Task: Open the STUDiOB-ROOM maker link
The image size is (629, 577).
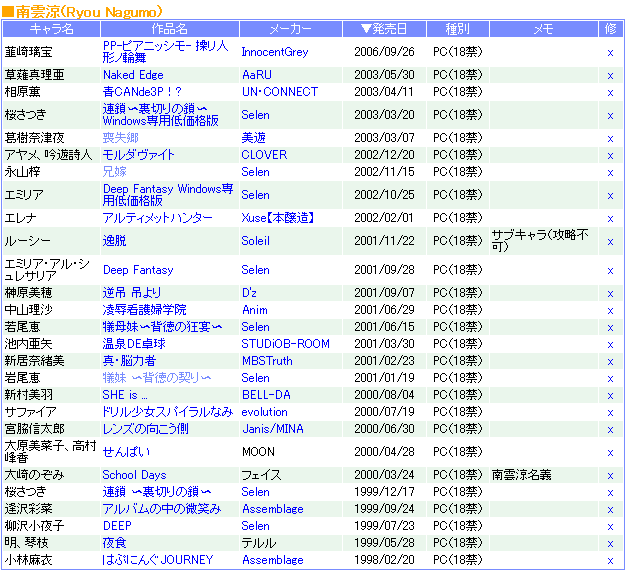Action: tap(286, 344)
